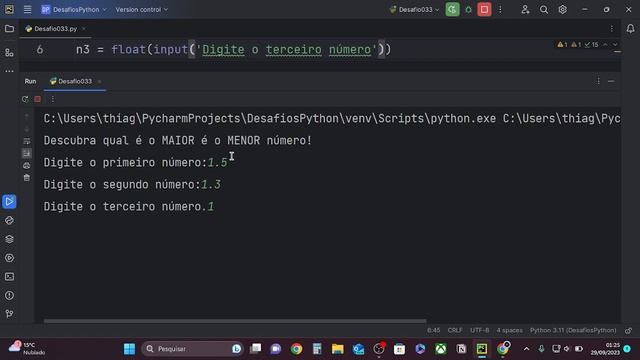Change the UTF-8 file encoding
The height and width of the screenshot is (360, 640).
click(480, 330)
